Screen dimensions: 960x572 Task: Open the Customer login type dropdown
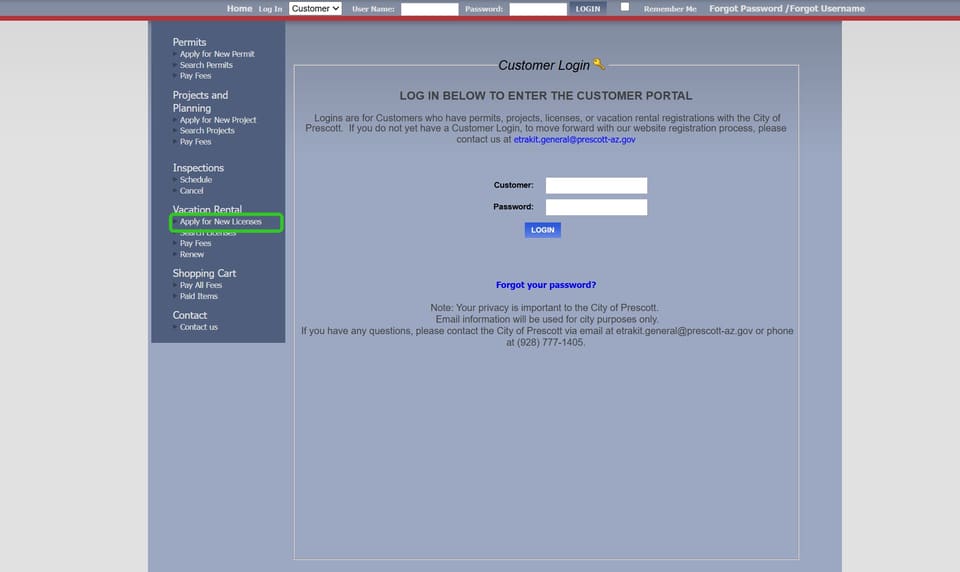315,9
